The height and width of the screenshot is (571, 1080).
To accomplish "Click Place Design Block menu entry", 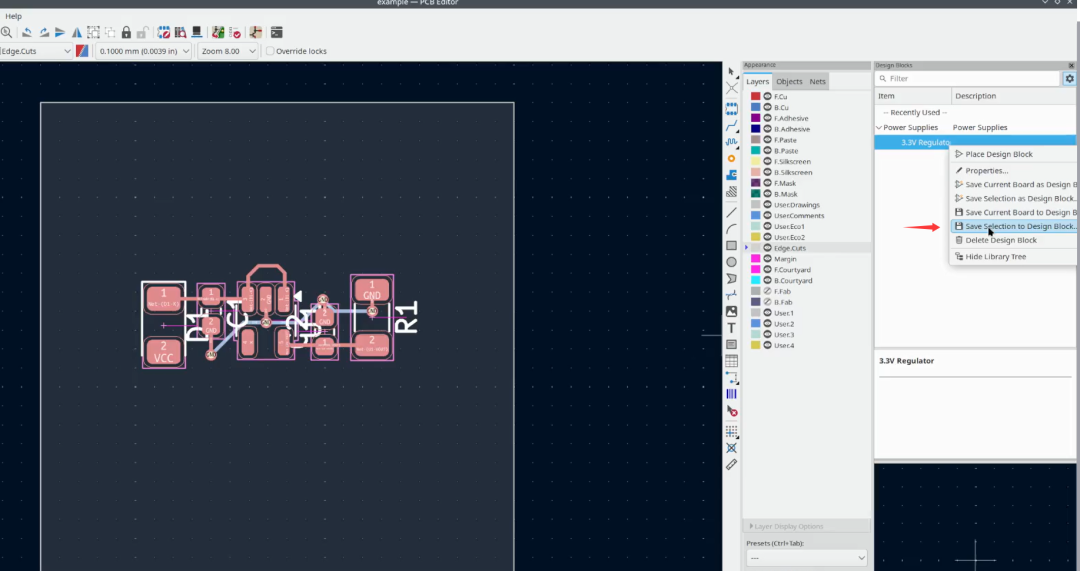I will [x=998, y=154].
